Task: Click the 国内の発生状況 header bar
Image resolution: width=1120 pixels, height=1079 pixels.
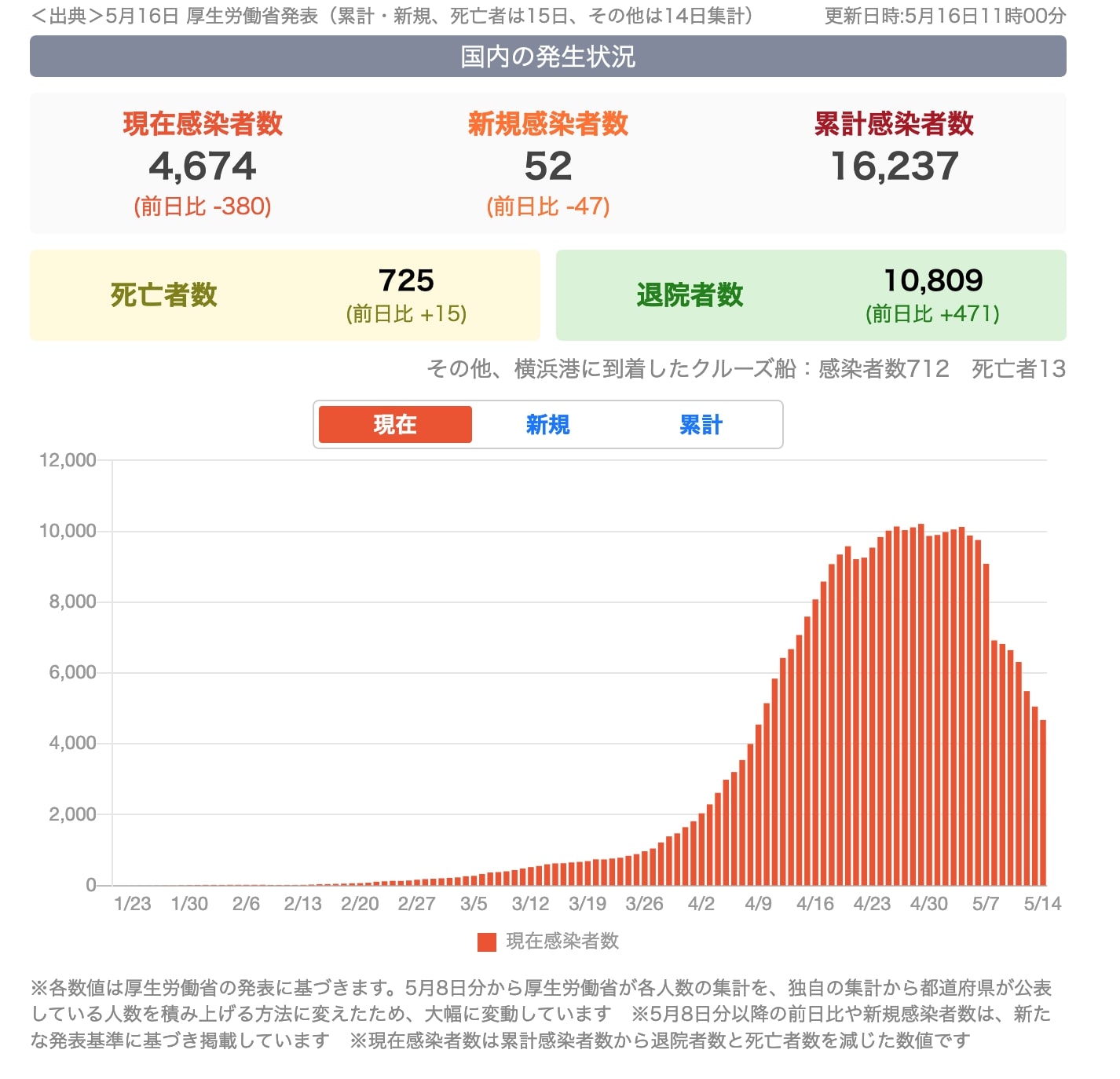Action: point(547,57)
